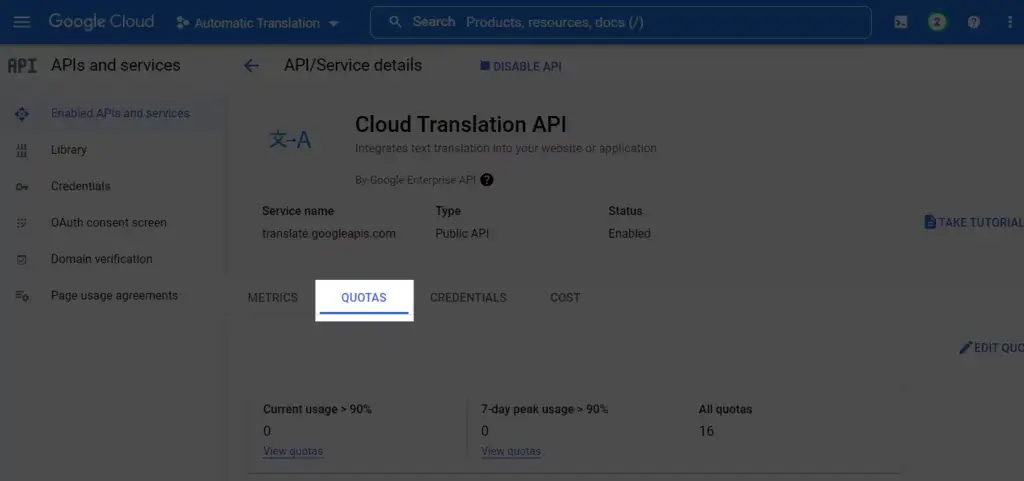
Task: Click the Edit Quotas button
Action: (x=991, y=348)
